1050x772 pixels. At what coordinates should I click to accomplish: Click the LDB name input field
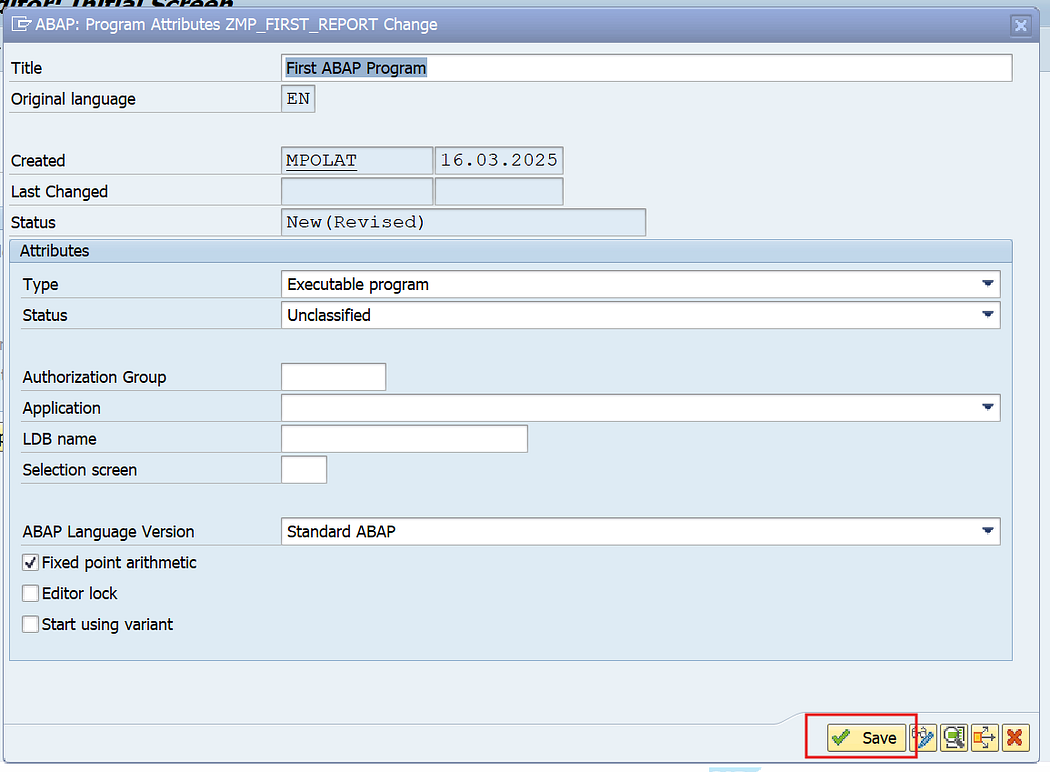[x=404, y=438]
